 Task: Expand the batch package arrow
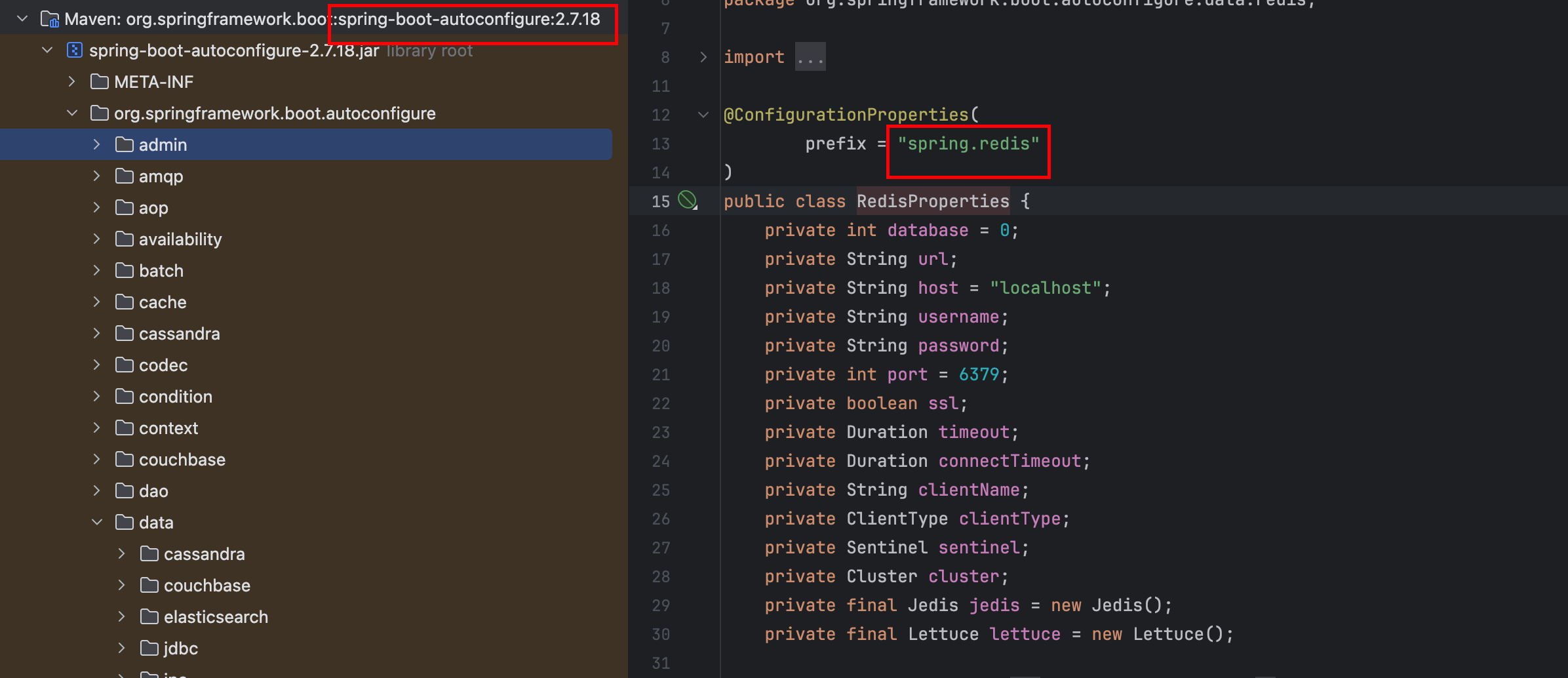point(97,271)
